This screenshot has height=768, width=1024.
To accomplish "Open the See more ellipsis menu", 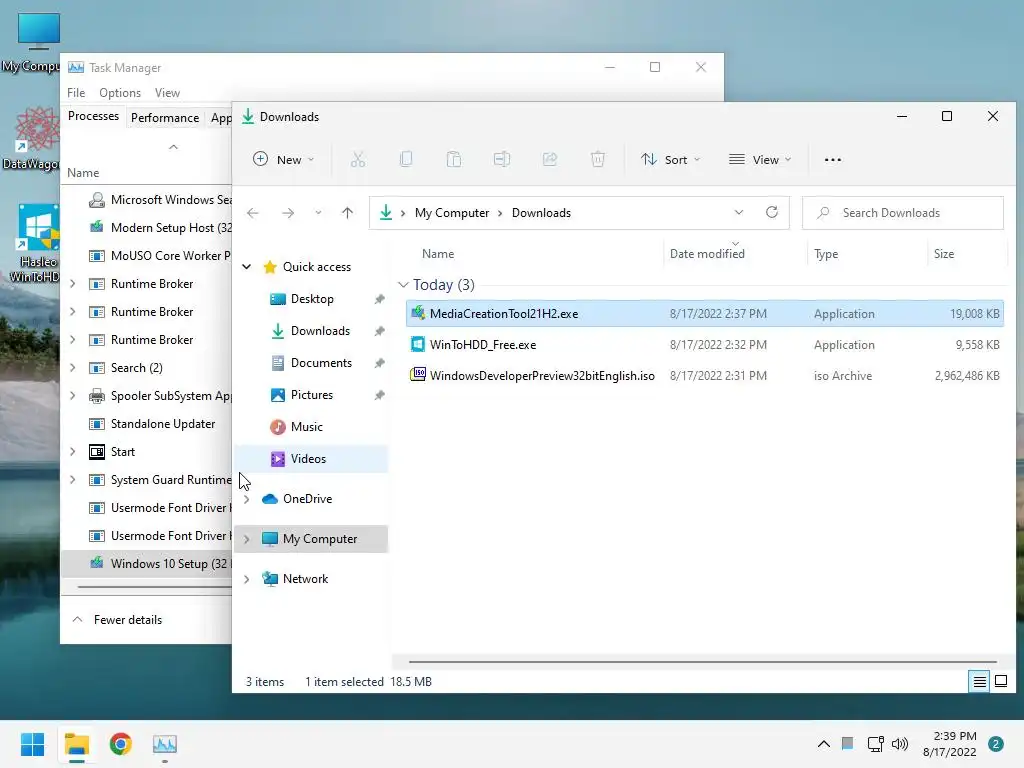I will click(833, 160).
